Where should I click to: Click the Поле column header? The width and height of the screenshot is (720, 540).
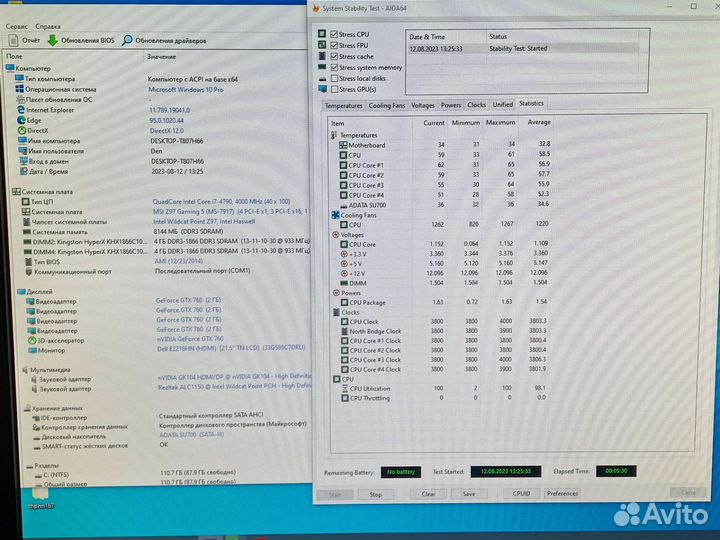pos(14,56)
